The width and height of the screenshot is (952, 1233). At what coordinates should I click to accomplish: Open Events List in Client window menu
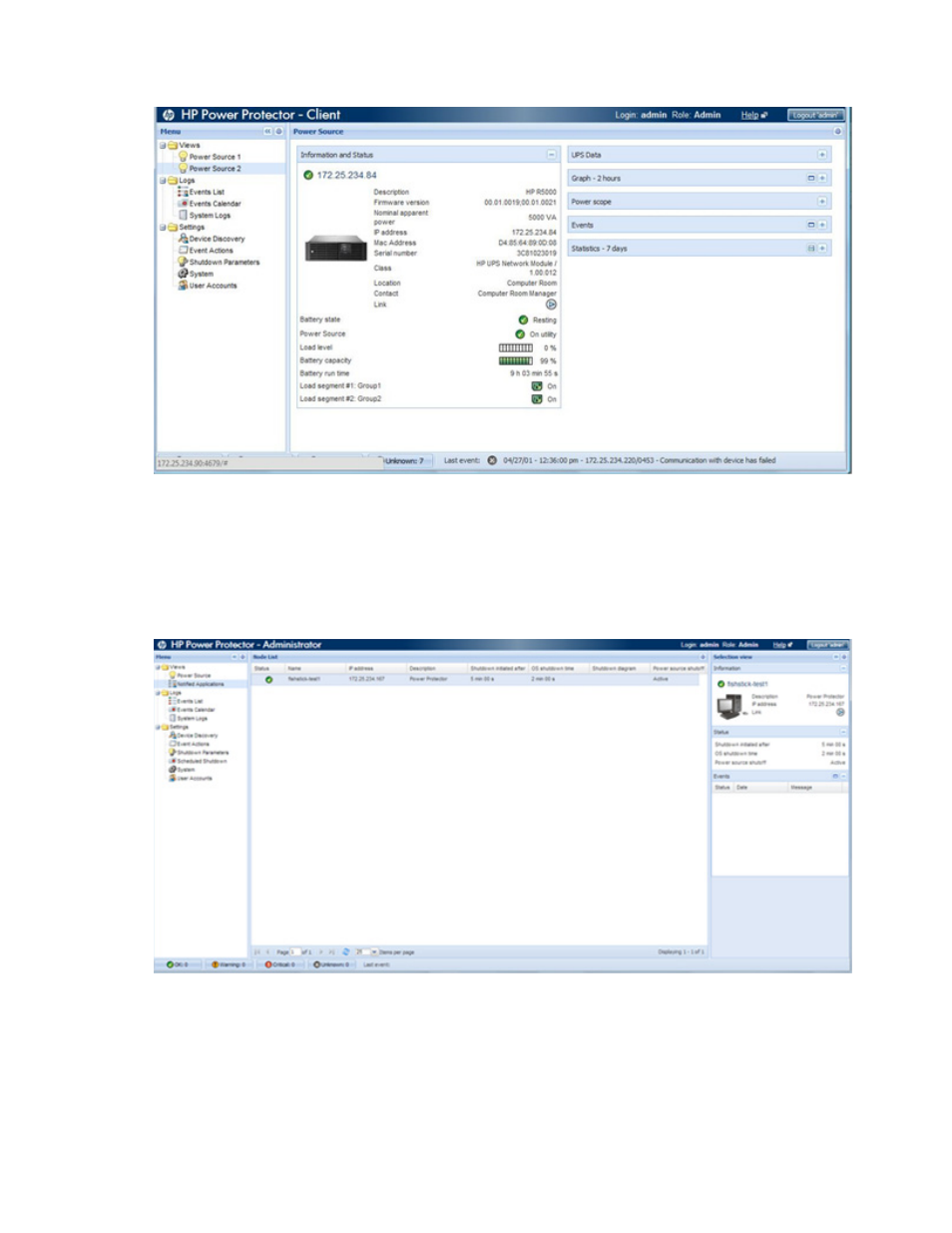pyautogui.click(x=207, y=192)
